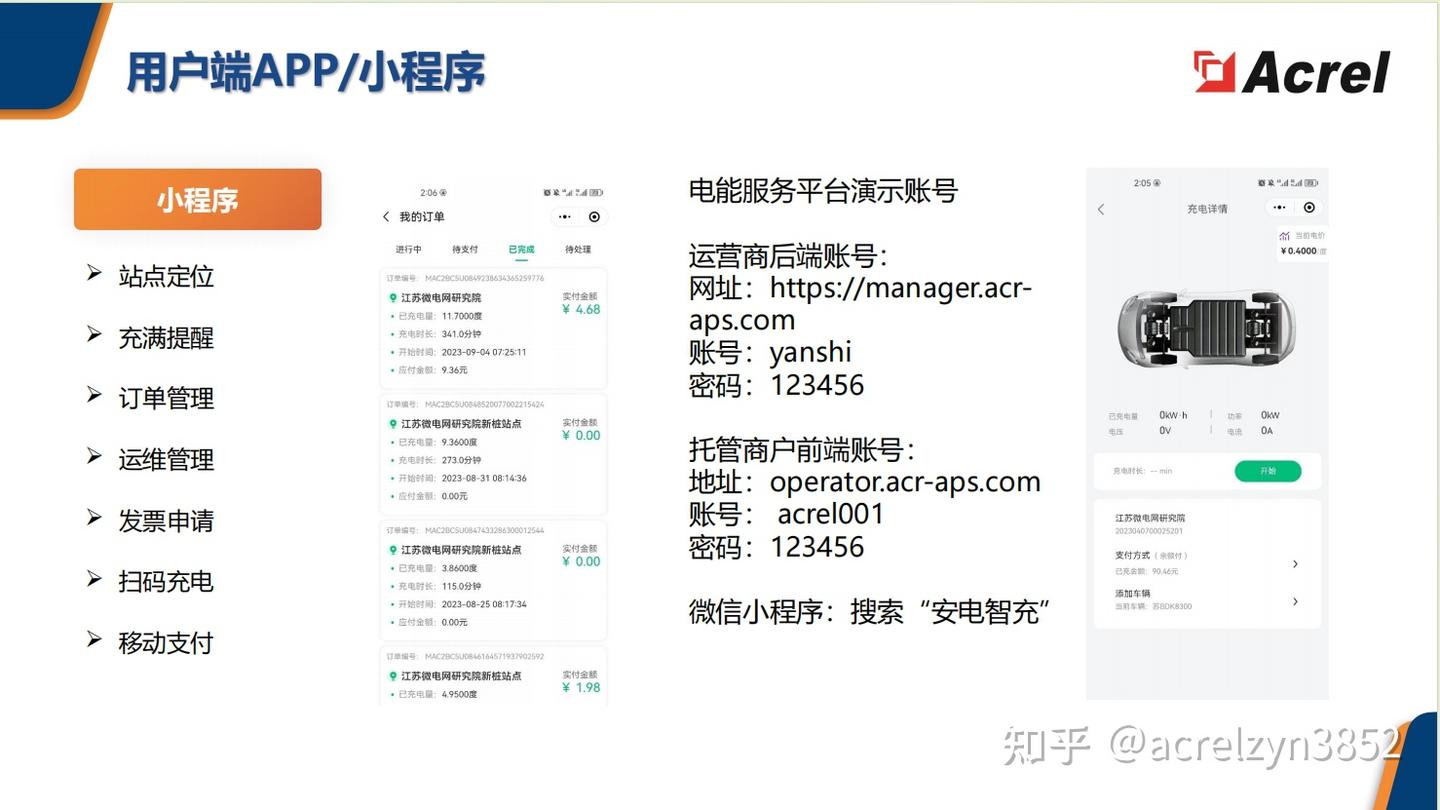Click arrow bullet before 站点定位
The image size is (1440, 810).
[x=94, y=273]
